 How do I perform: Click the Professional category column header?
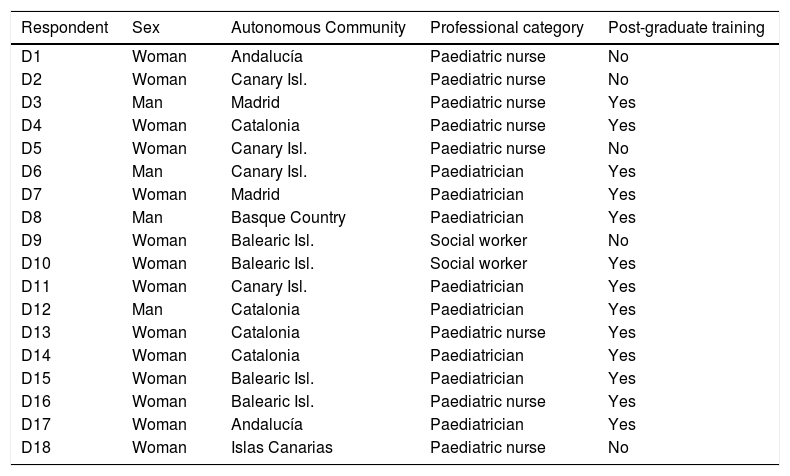[507, 28]
